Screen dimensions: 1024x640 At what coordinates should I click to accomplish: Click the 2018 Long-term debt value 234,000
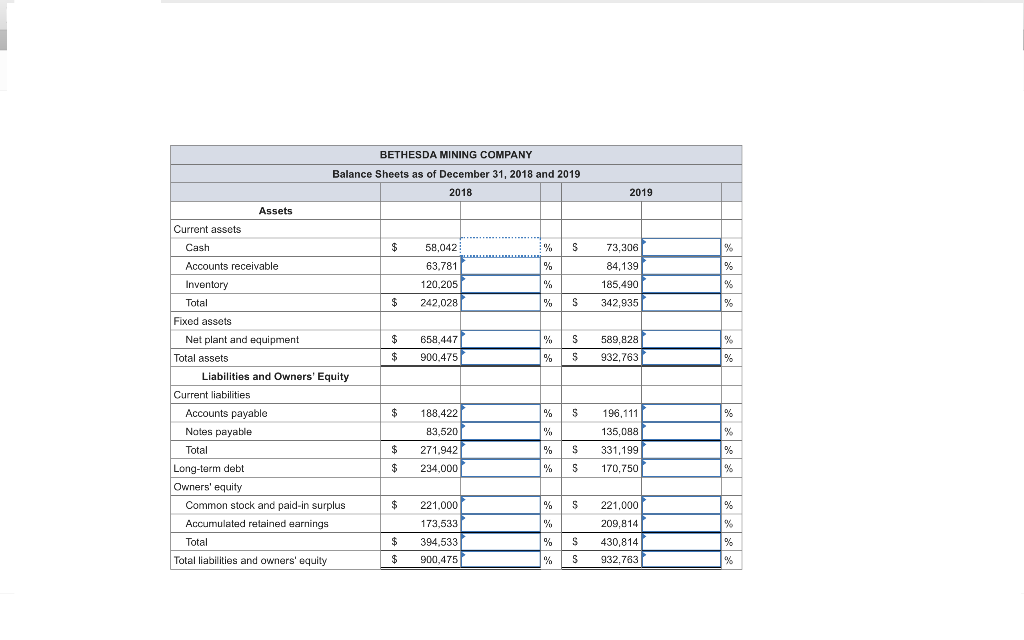[439, 468]
